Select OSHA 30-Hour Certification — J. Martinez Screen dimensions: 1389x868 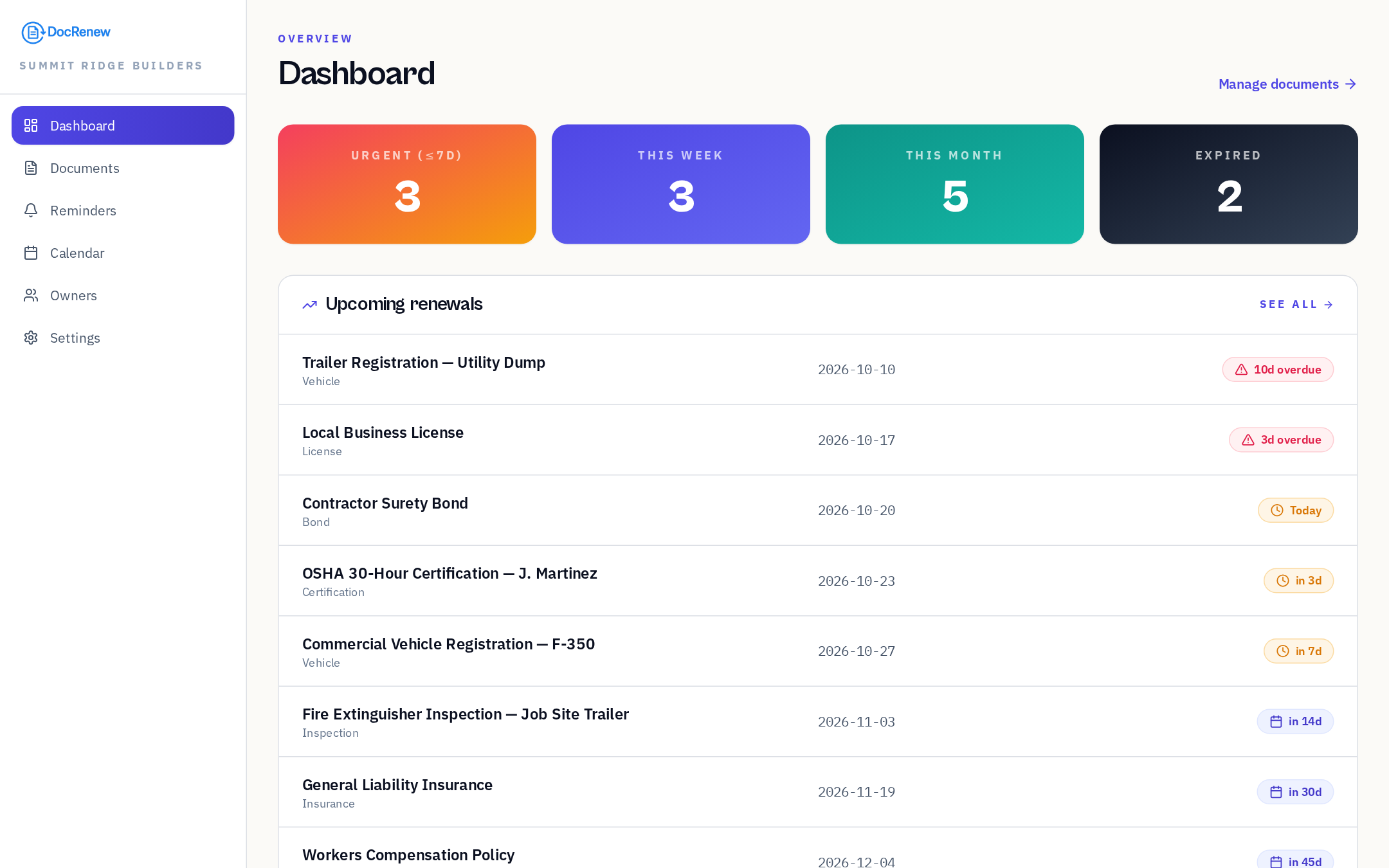coord(817,581)
